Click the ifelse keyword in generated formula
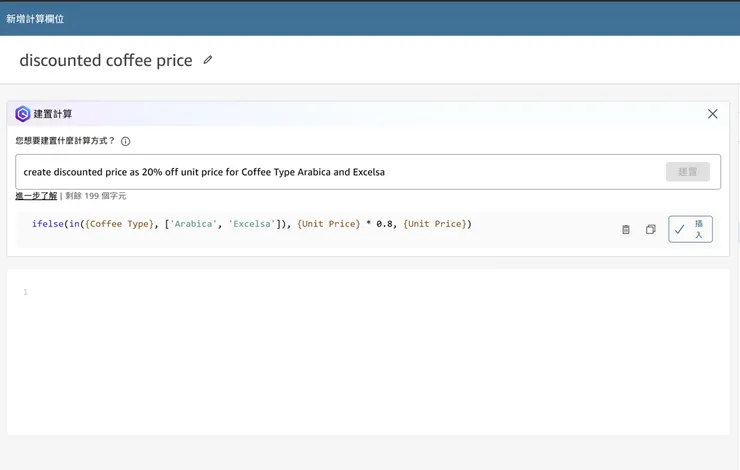 pyautogui.click(x=47, y=224)
